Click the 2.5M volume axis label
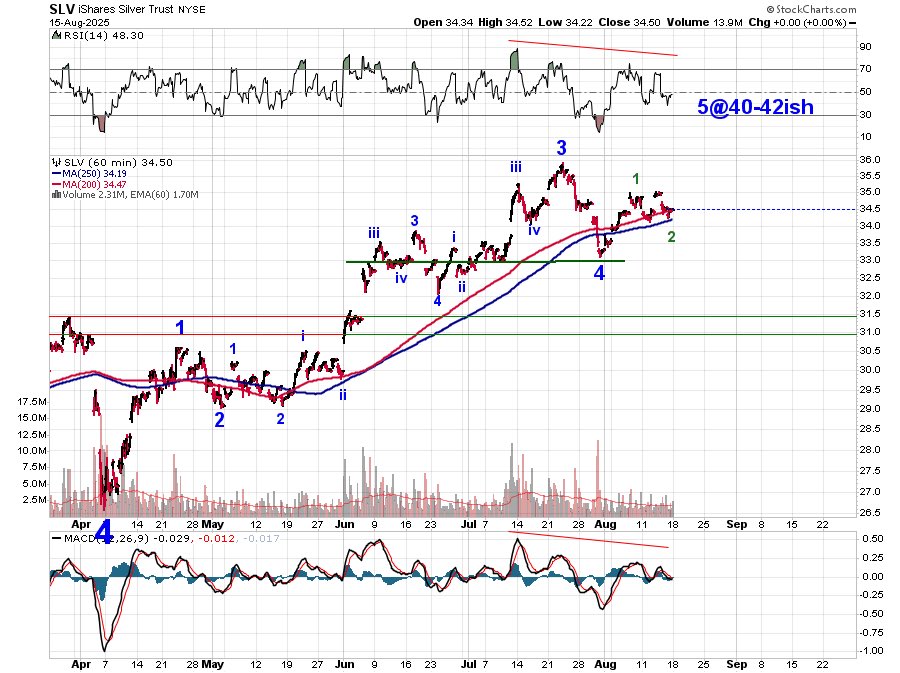Screen dimensions: 900x673 (x=35, y=500)
